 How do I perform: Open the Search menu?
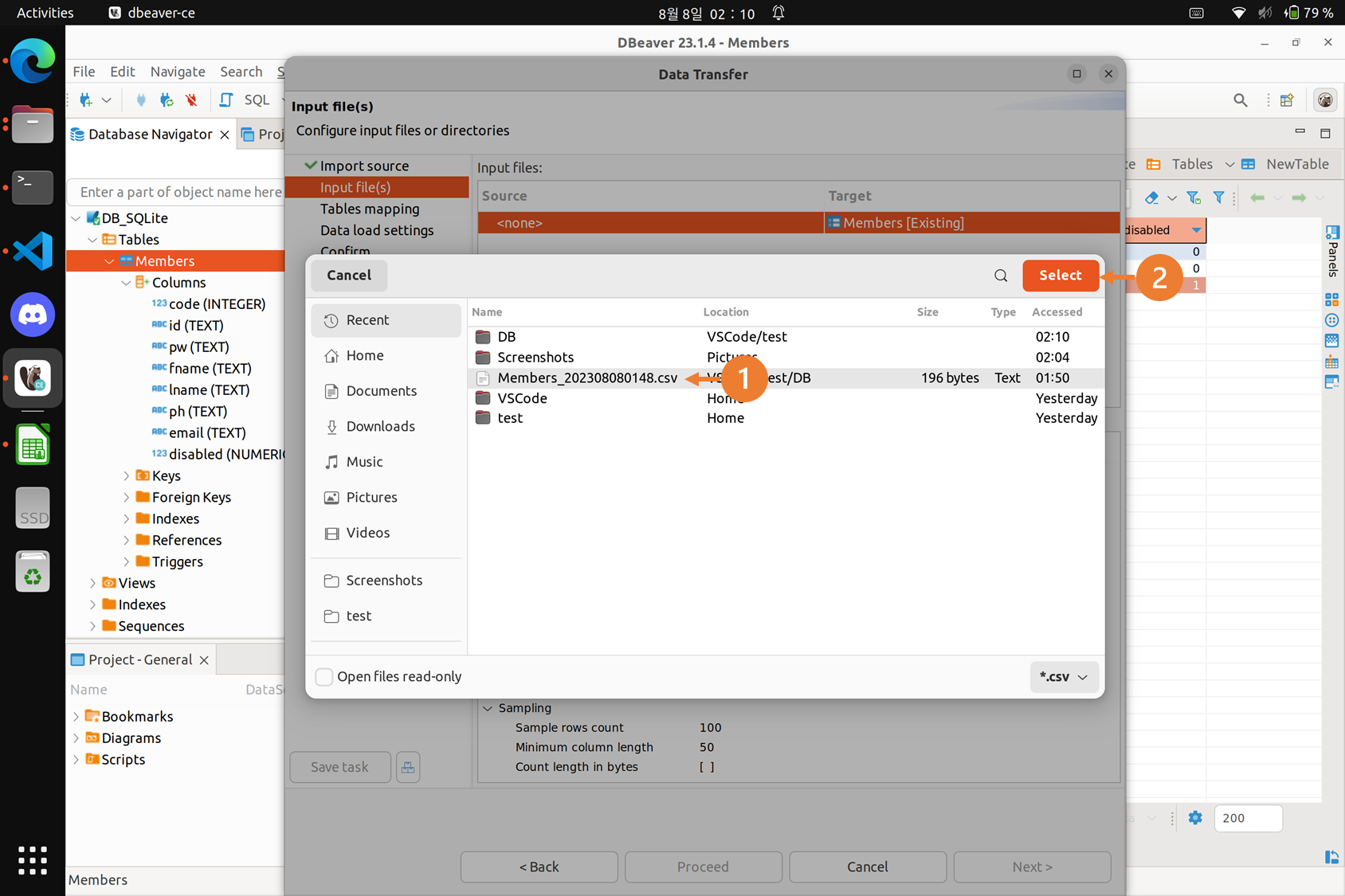click(241, 72)
